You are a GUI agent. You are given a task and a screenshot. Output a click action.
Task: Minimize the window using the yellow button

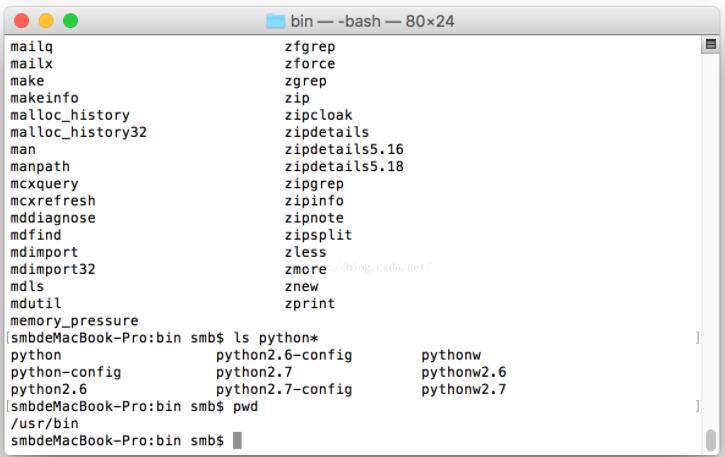click(x=46, y=20)
